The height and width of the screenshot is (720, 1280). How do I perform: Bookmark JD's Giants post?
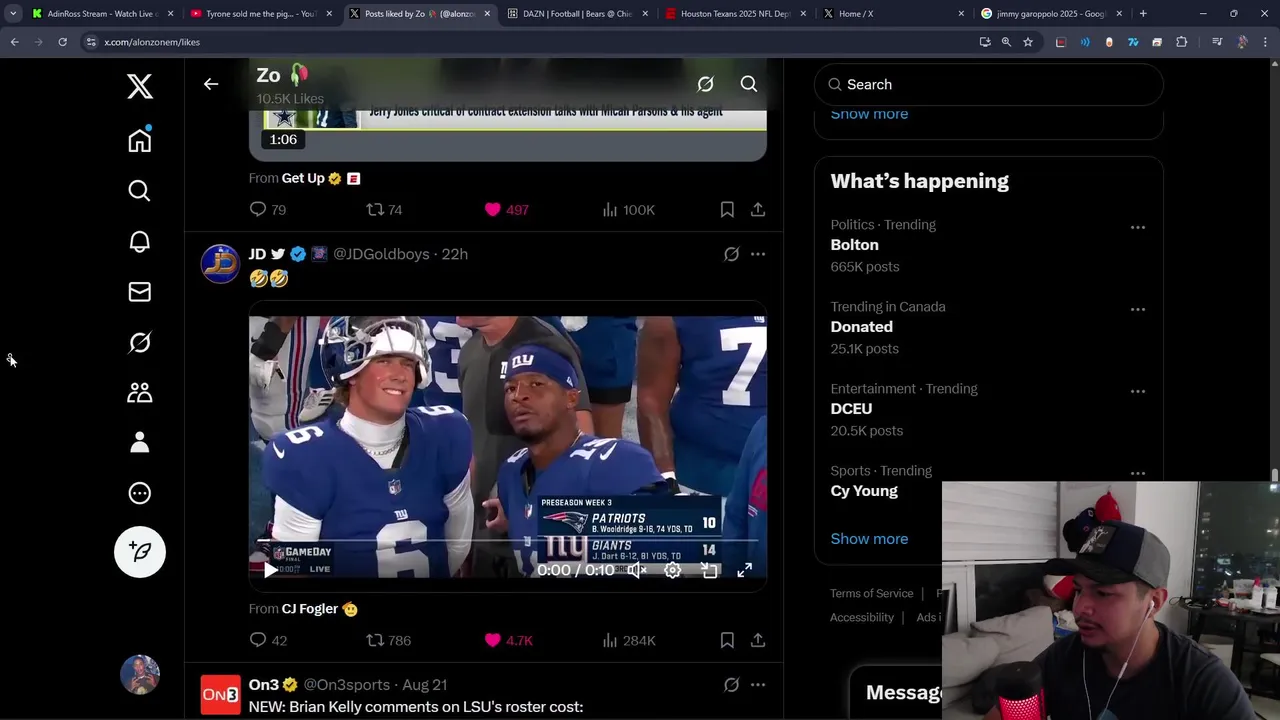[727, 640]
